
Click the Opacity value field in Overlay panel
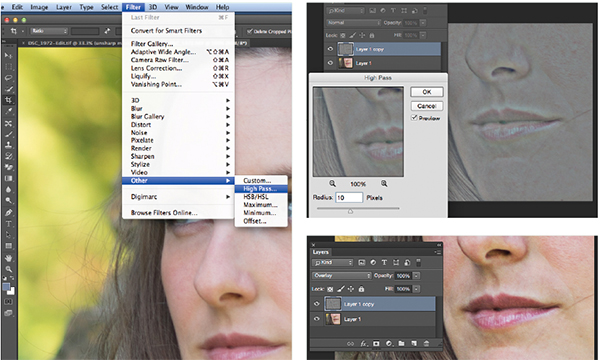point(403,275)
